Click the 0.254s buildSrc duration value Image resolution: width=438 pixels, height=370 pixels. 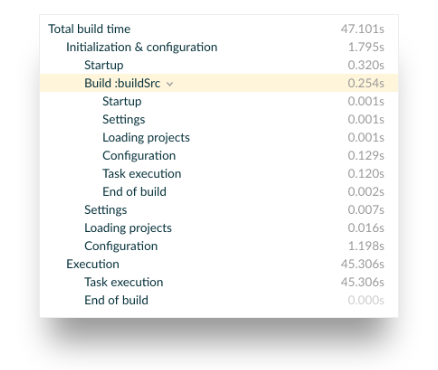click(x=366, y=83)
